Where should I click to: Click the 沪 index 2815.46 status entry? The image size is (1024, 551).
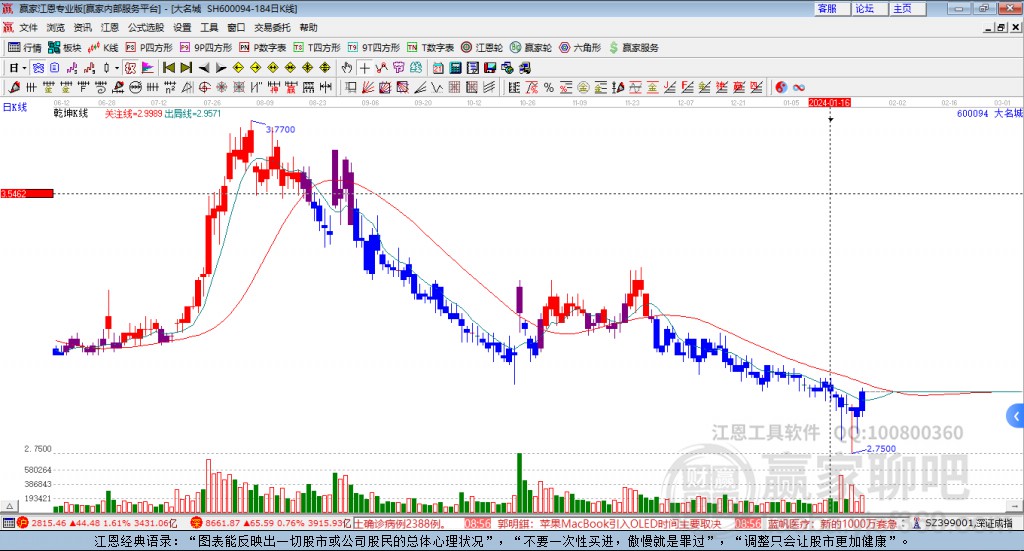(x=96, y=523)
